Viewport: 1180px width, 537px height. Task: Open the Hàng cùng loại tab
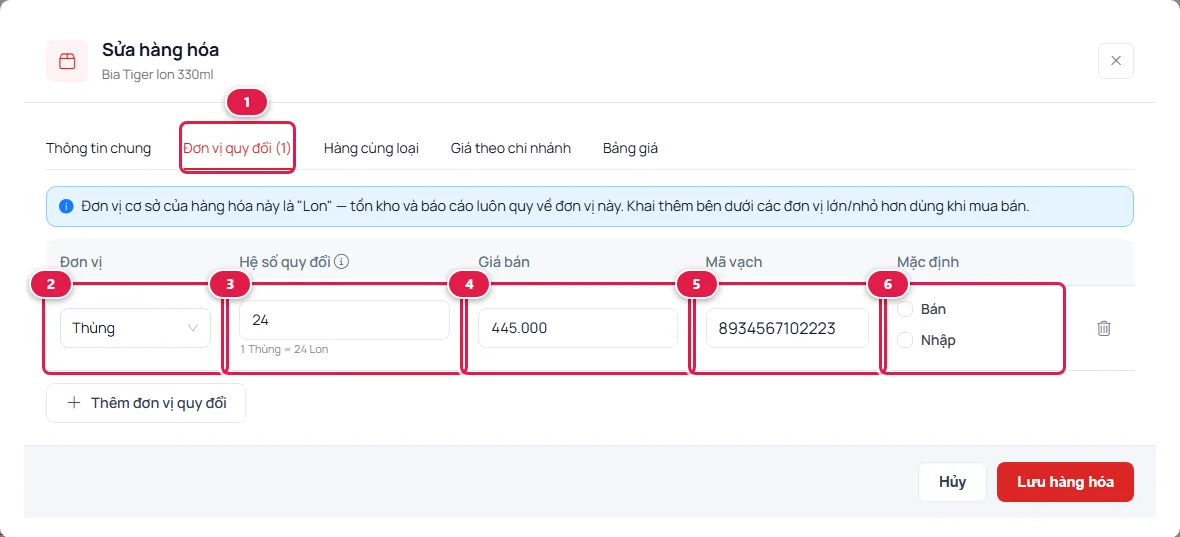(371, 148)
